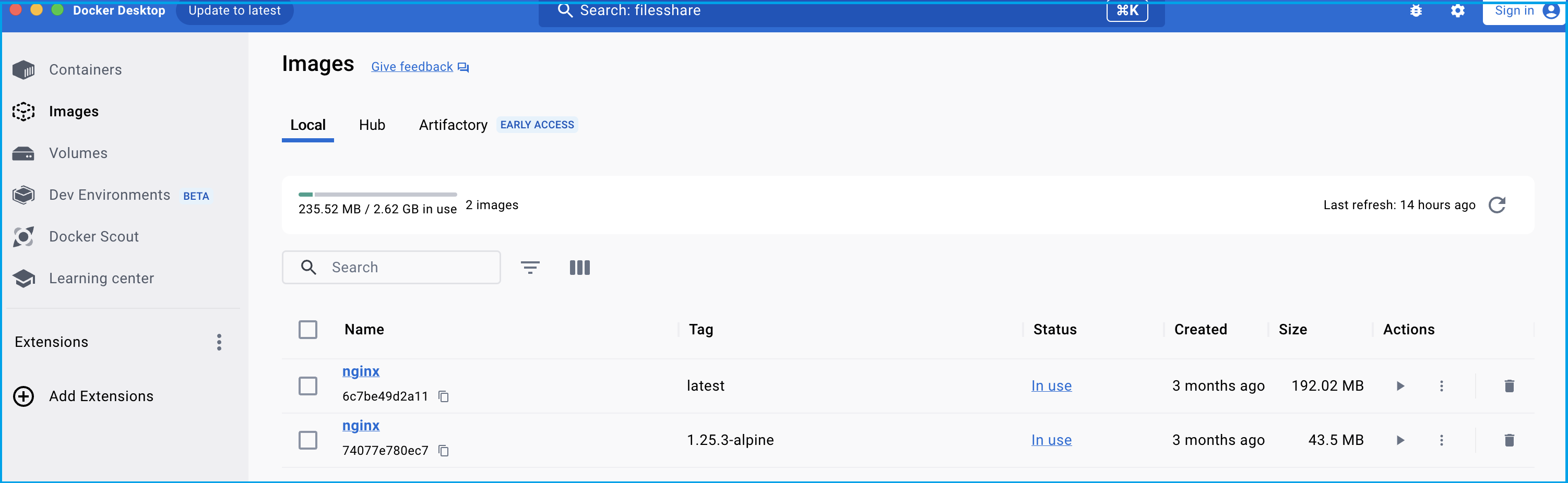Switch to the Hub tab
Image resolution: width=1568 pixels, height=483 pixels.
(x=372, y=125)
